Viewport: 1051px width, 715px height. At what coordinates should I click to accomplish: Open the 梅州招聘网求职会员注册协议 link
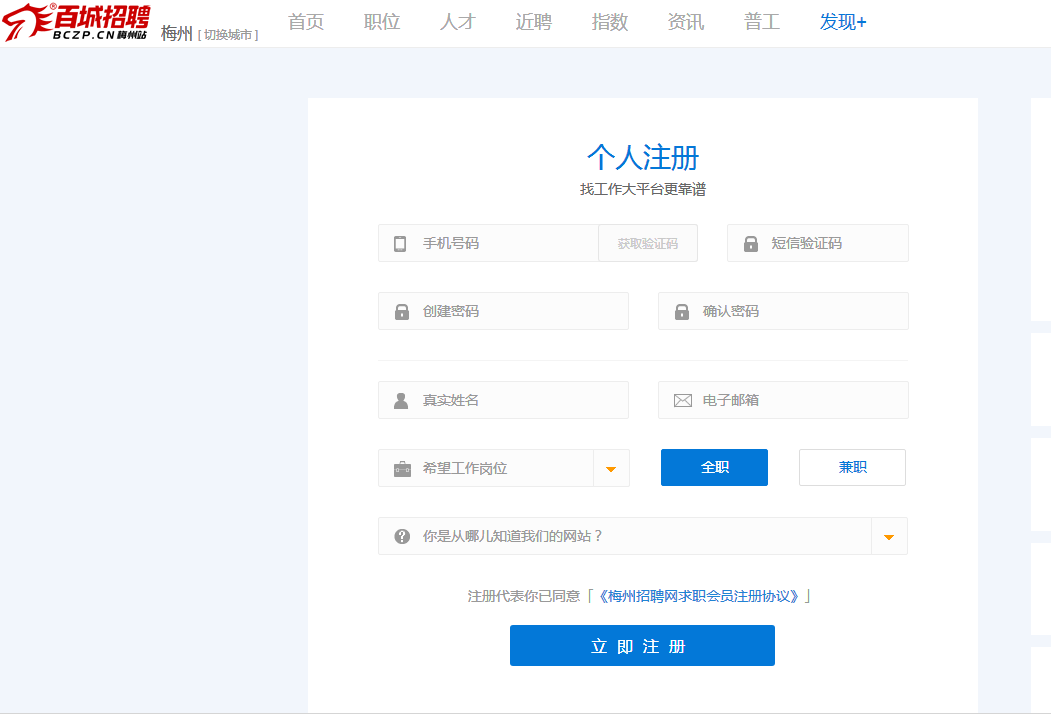click(x=699, y=596)
